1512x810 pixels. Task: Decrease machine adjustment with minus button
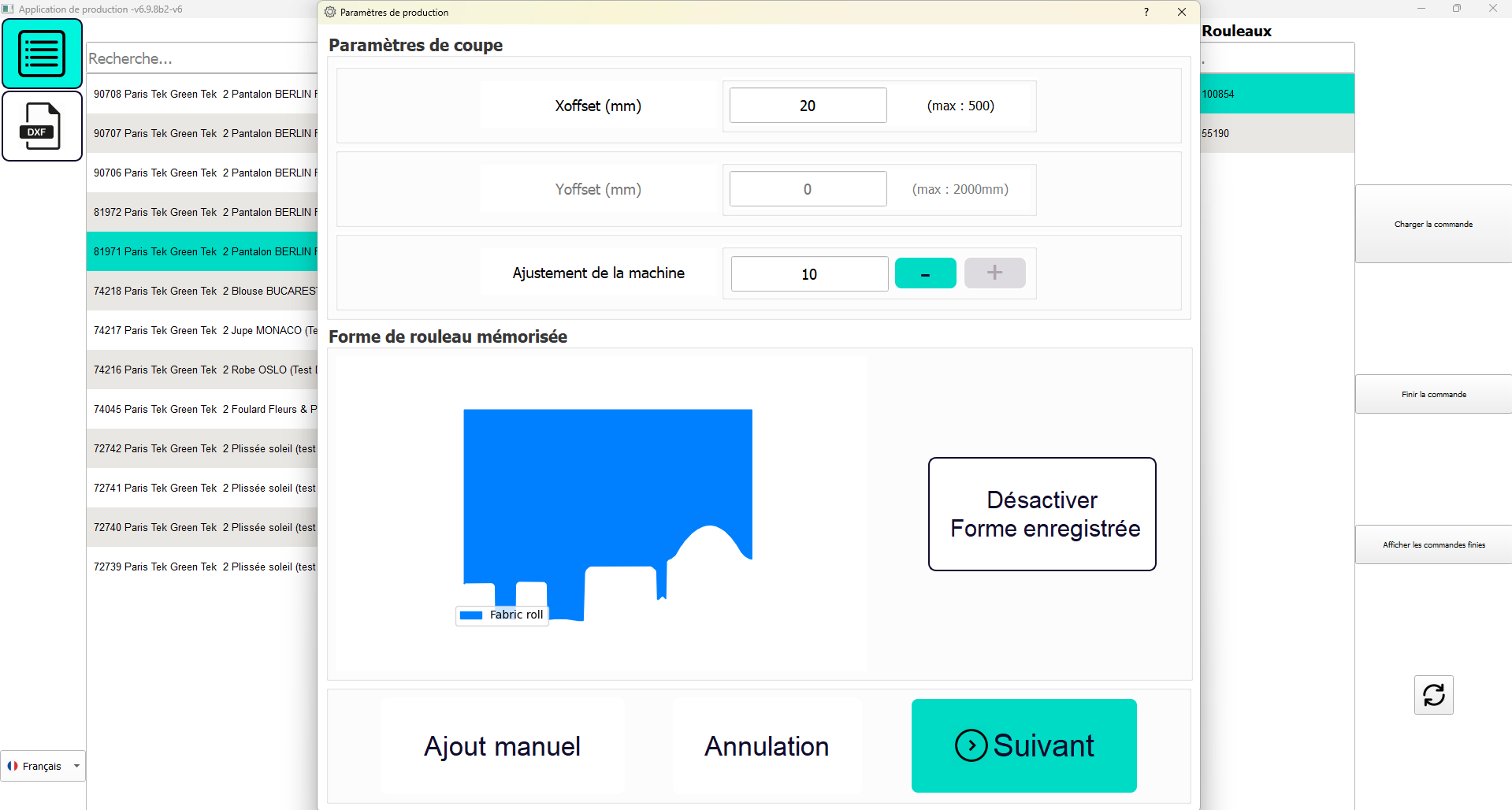925,273
